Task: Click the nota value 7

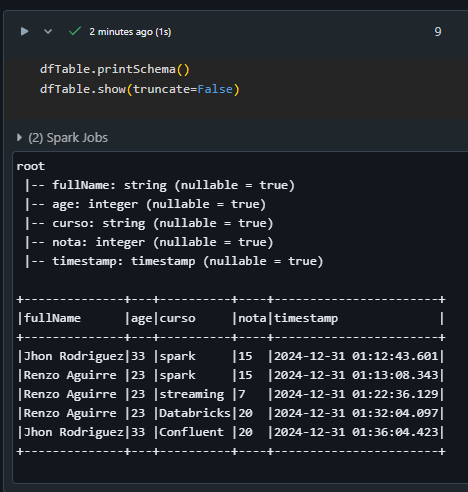Action: [242, 394]
